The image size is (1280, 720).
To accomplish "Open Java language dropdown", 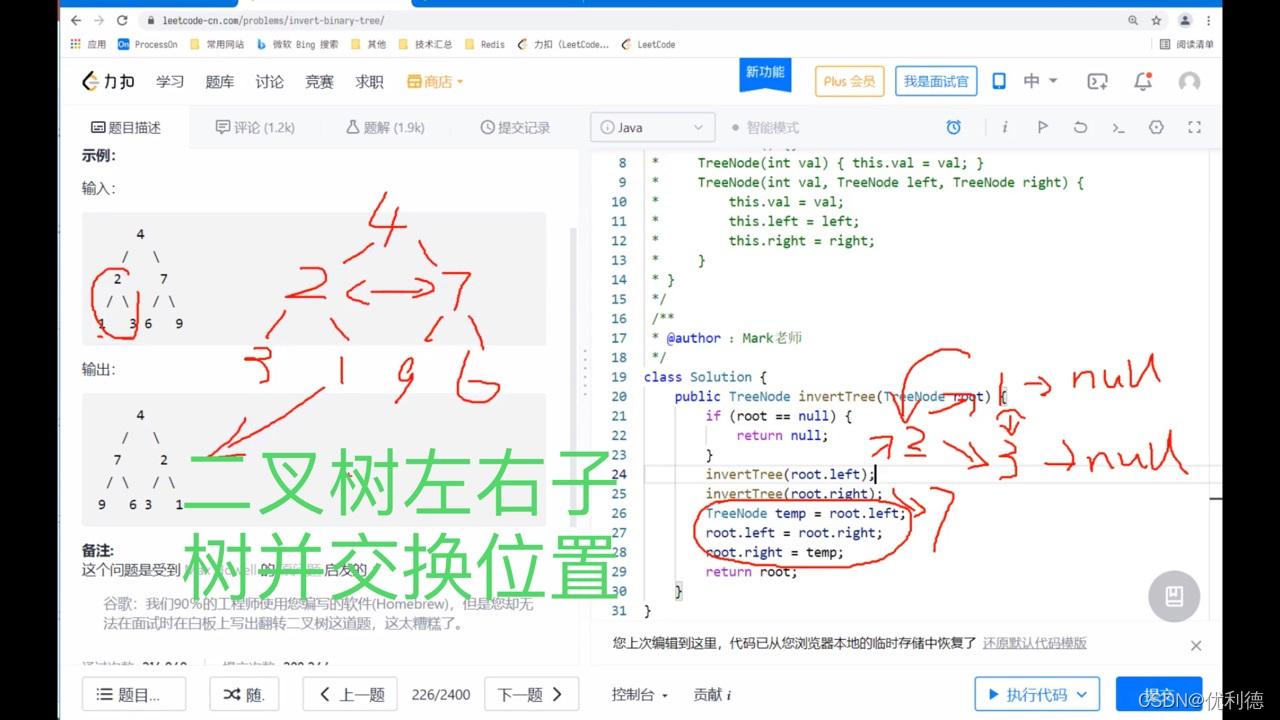I will click(x=653, y=127).
